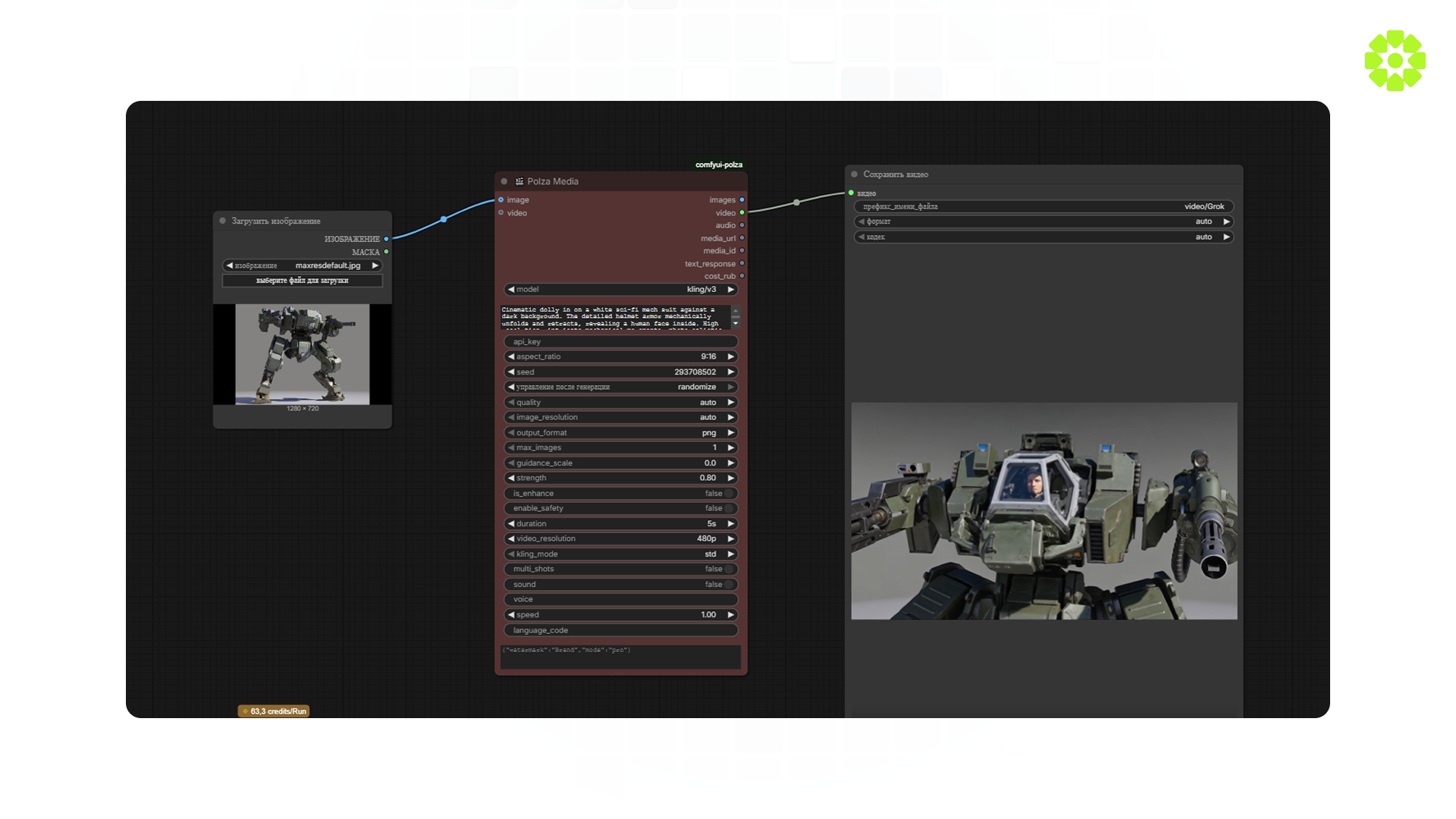This screenshot has height=819, width=1456.
Task: Click the cost_rub output socket
Action: [x=742, y=276]
